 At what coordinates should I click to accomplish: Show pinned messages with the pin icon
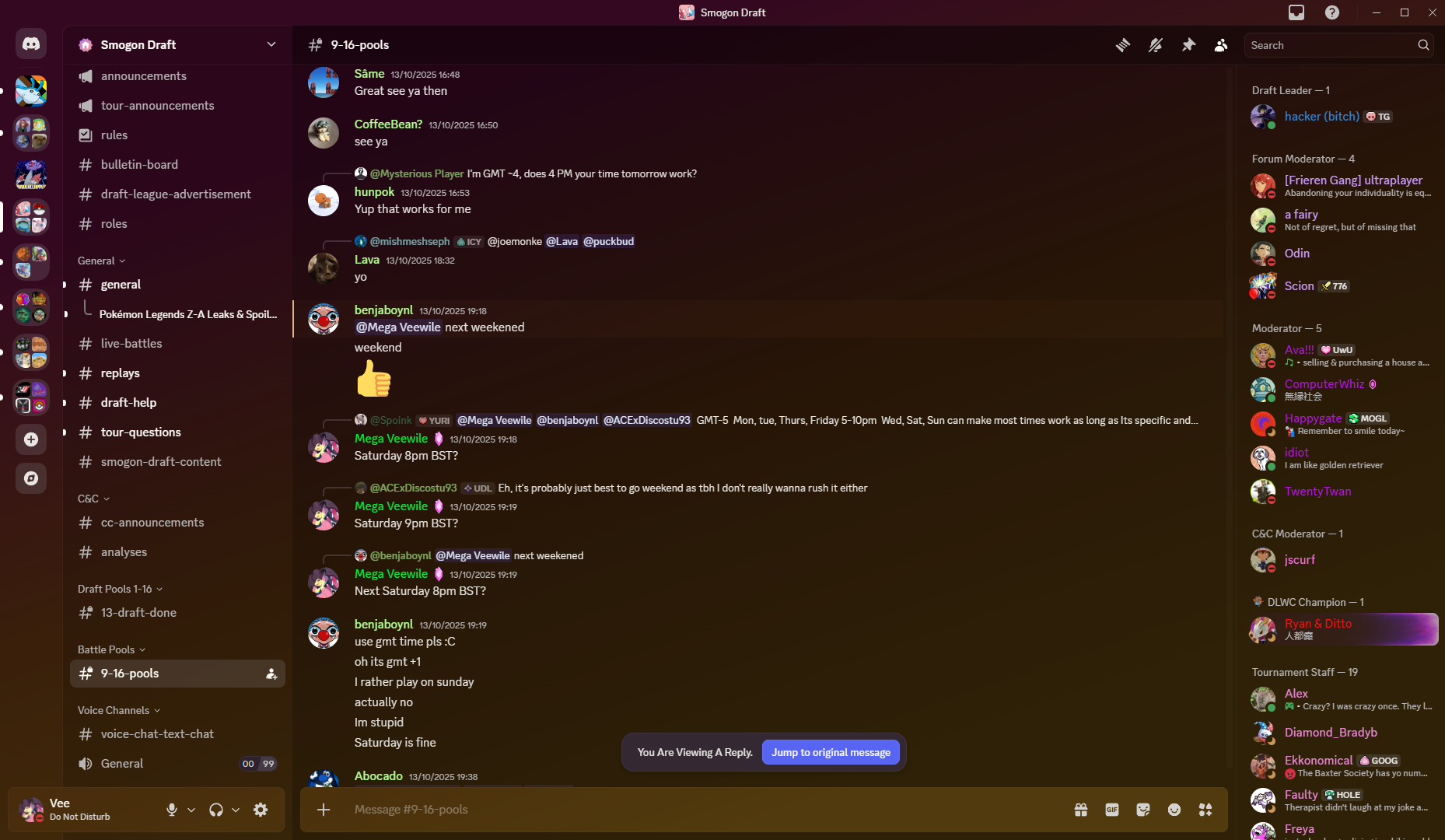click(1188, 45)
